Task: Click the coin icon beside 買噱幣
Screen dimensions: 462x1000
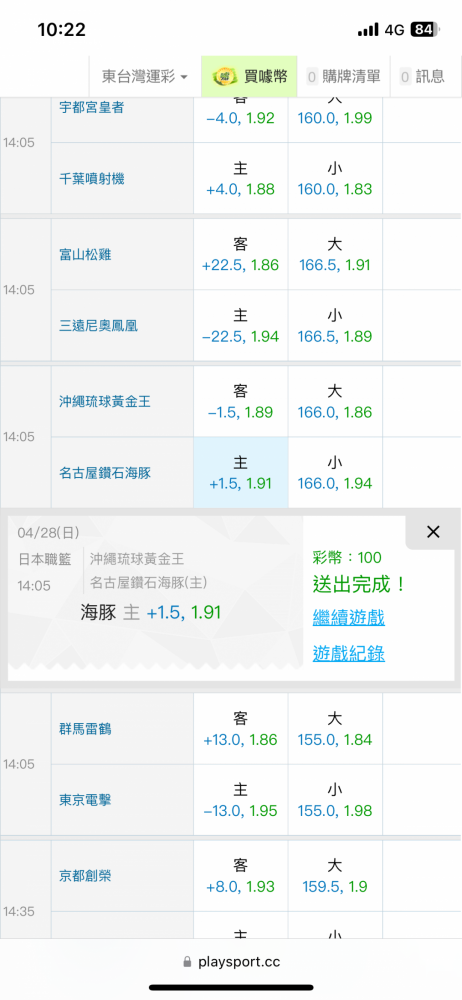Action: pyautogui.click(x=223, y=77)
